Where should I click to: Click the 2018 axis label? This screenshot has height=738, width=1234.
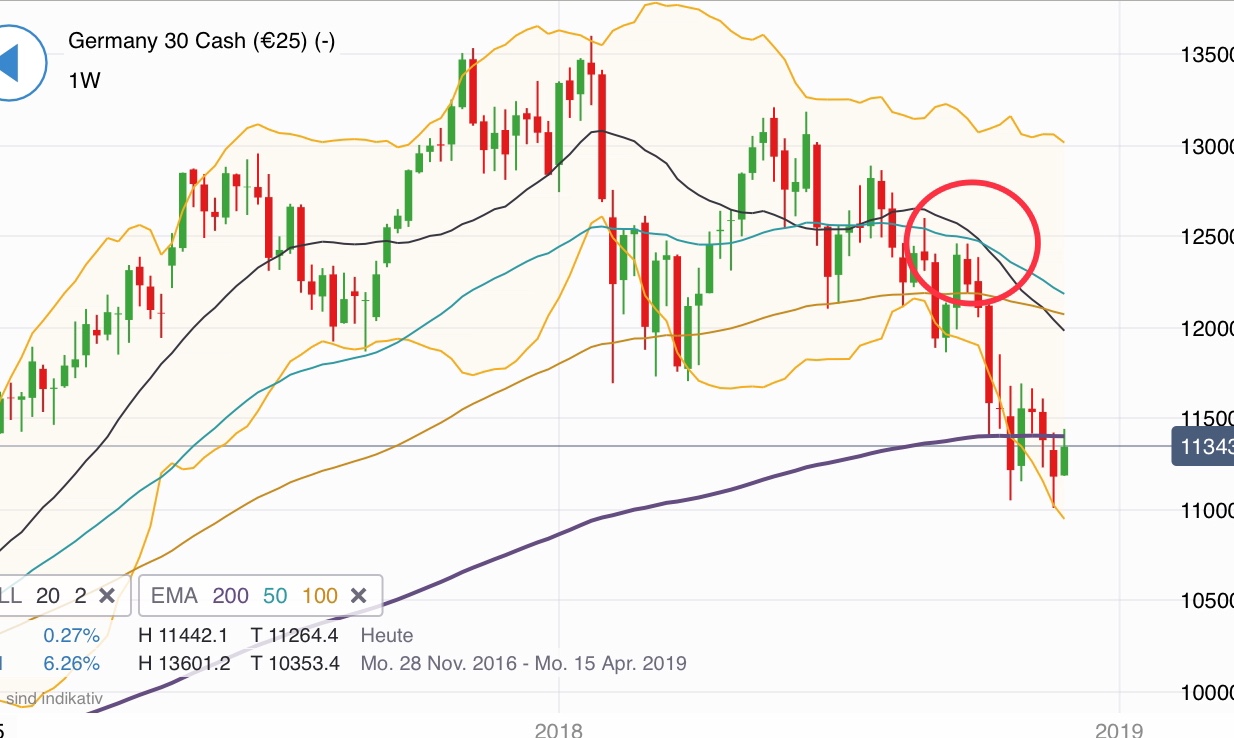[561, 730]
